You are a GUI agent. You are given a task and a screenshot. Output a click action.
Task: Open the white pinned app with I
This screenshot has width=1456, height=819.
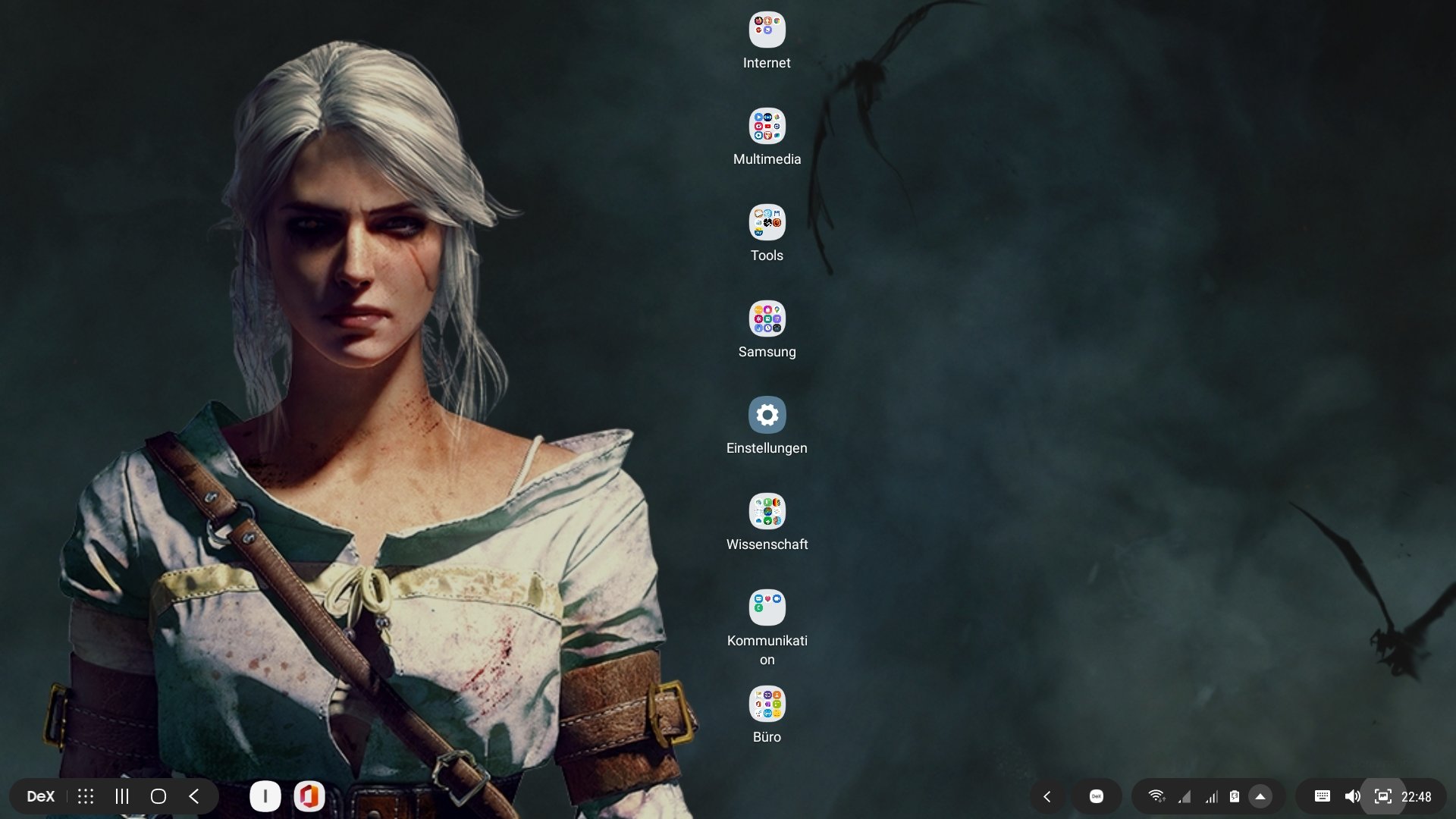[265, 796]
